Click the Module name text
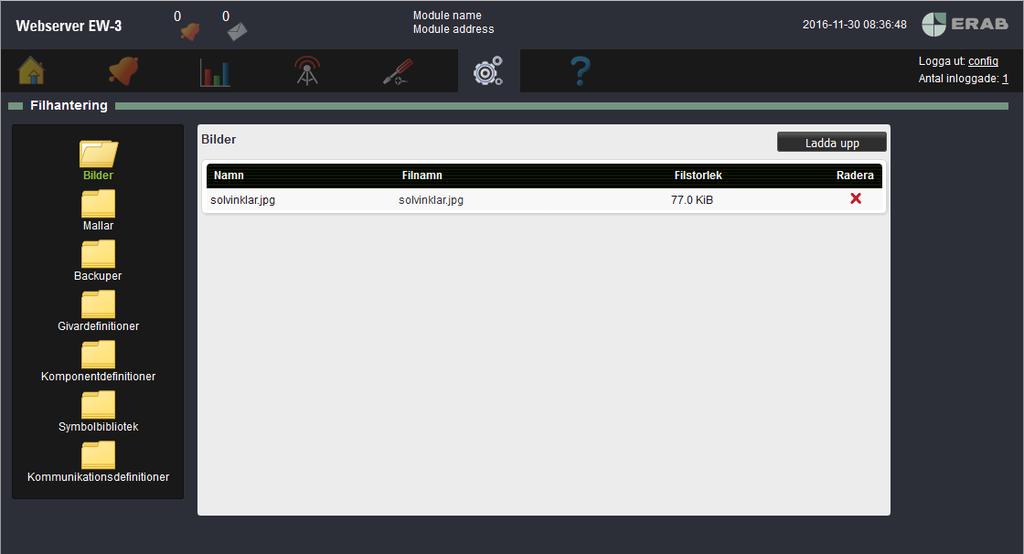1024x554 pixels. [447, 15]
